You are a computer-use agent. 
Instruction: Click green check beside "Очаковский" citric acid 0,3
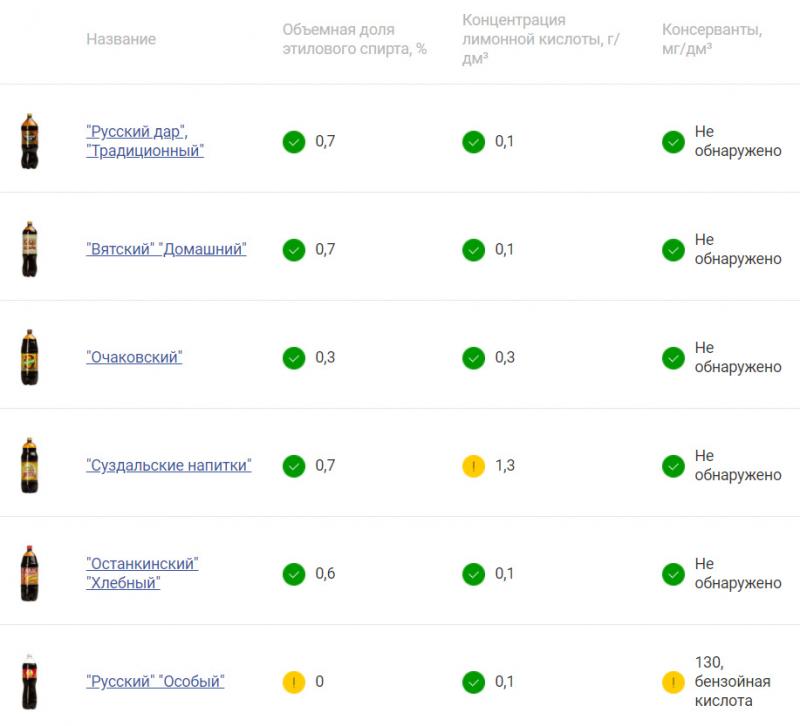[x=473, y=358]
